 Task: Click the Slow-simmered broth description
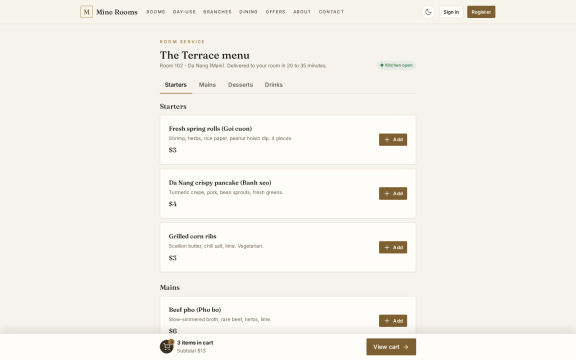coord(220,319)
